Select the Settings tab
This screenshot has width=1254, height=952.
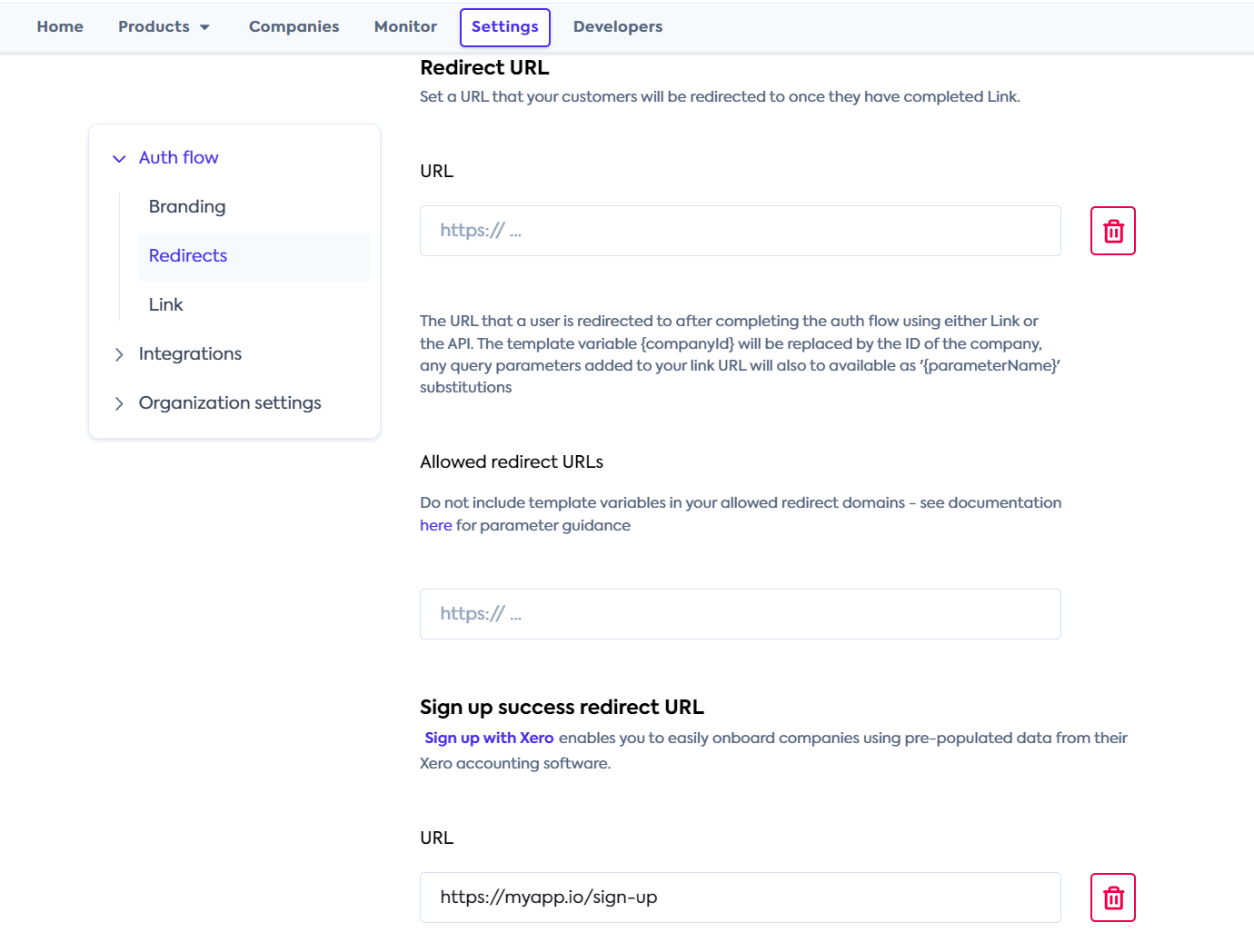point(504,26)
